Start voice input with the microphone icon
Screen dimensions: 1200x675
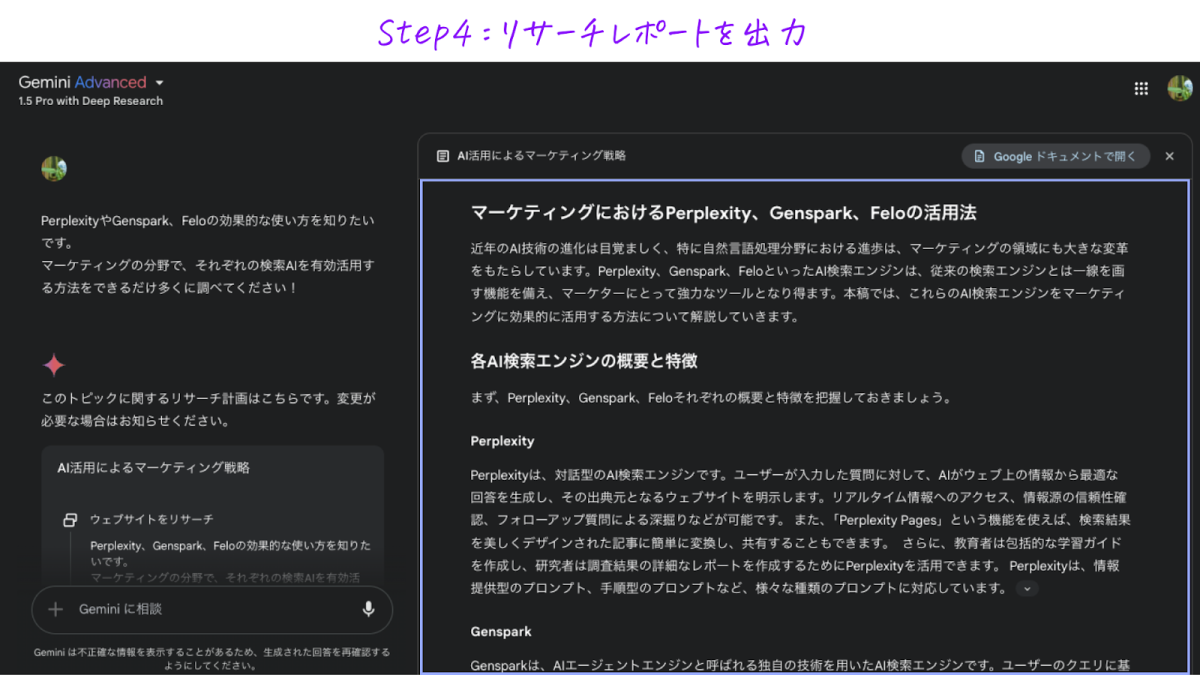click(x=368, y=609)
